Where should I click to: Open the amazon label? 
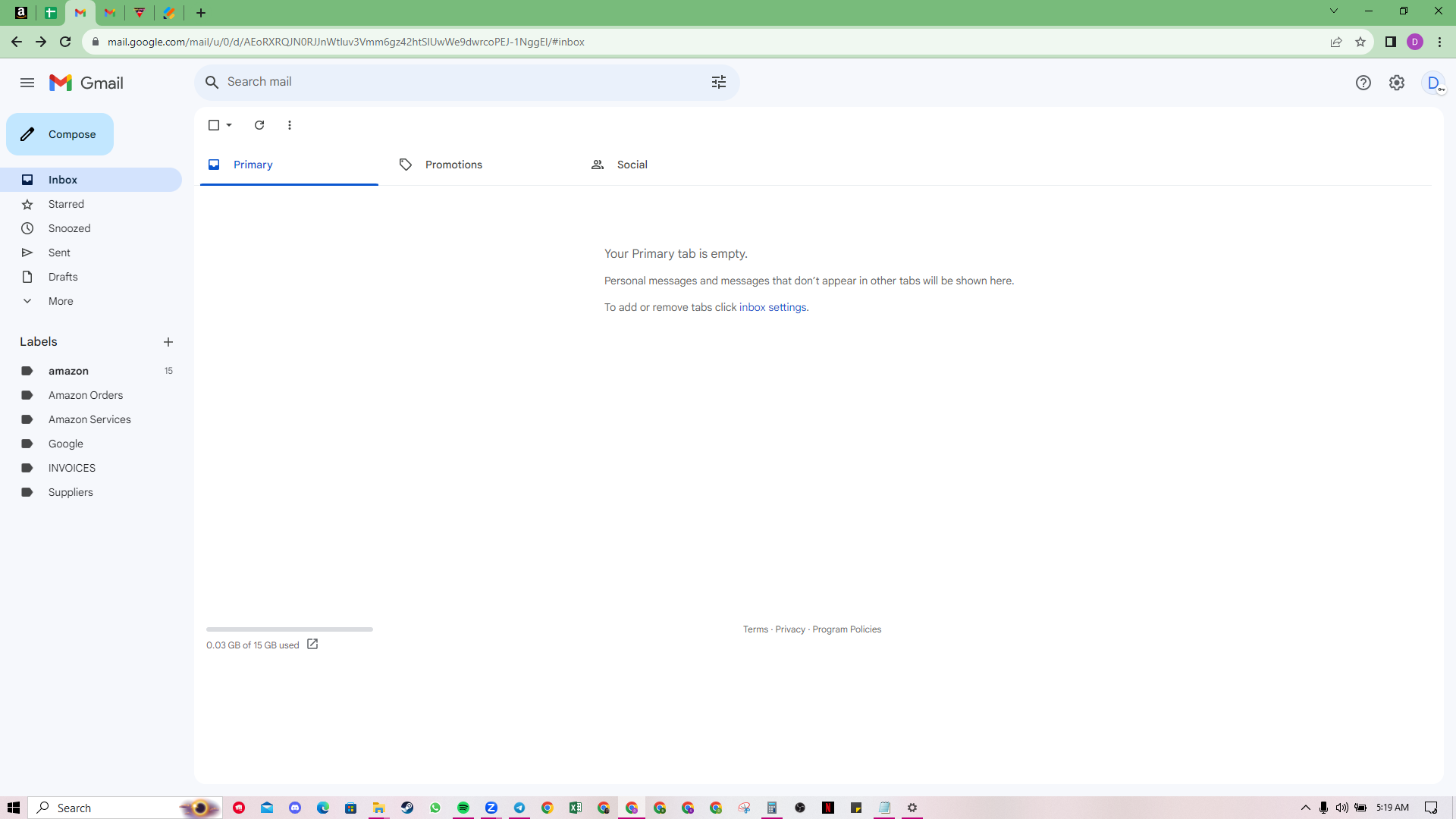point(91,371)
